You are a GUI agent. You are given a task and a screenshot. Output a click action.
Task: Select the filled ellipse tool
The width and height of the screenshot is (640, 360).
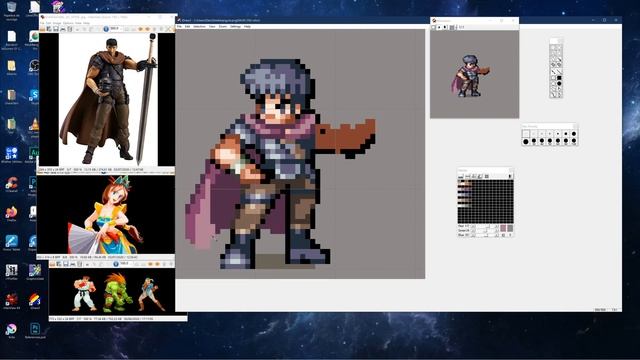(x=559, y=83)
